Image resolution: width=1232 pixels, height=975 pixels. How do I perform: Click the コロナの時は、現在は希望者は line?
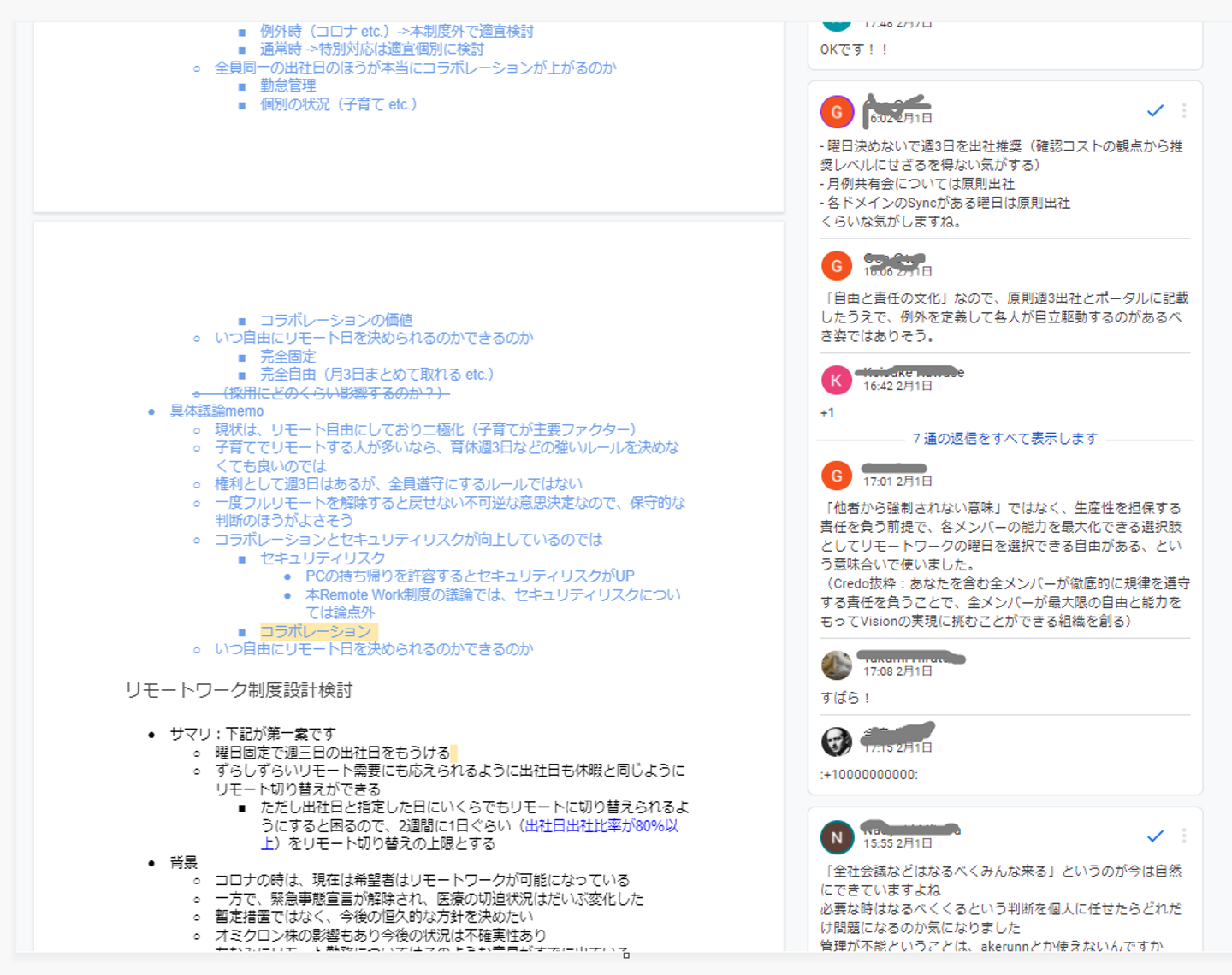click(x=422, y=880)
